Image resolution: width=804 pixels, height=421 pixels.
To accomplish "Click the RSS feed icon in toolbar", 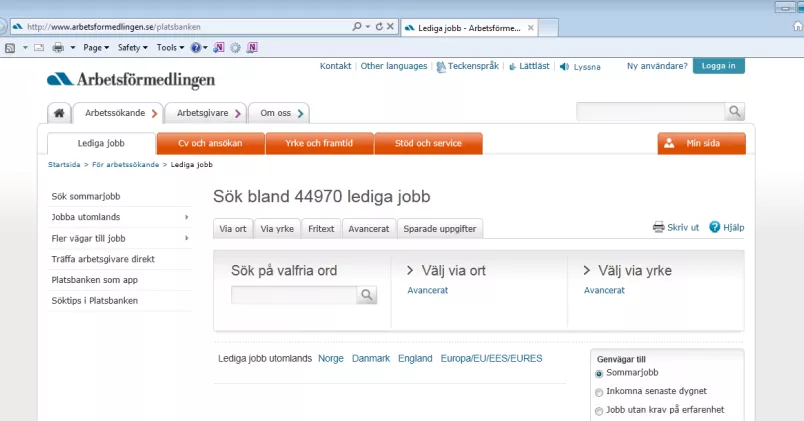I will pyautogui.click(x=10, y=47).
